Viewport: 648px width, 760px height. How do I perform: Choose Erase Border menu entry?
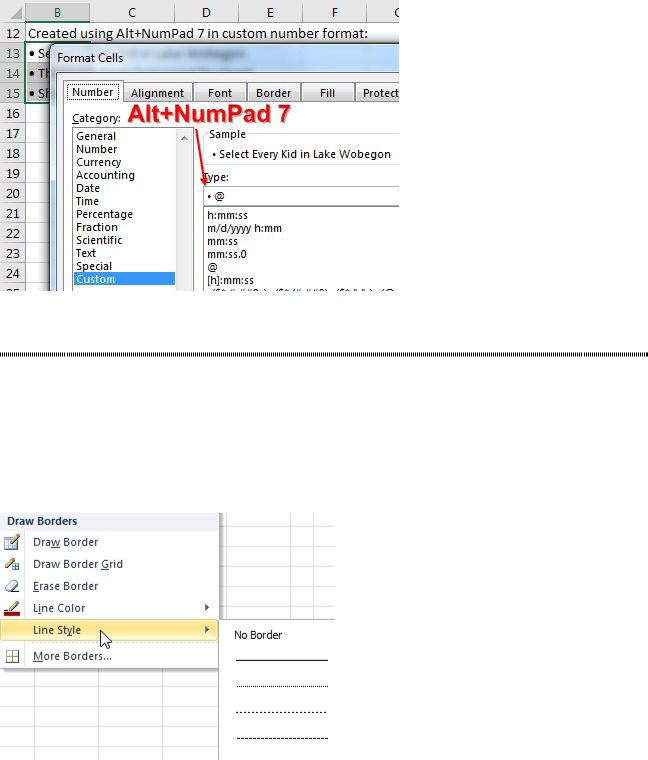(x=109, y=586)
